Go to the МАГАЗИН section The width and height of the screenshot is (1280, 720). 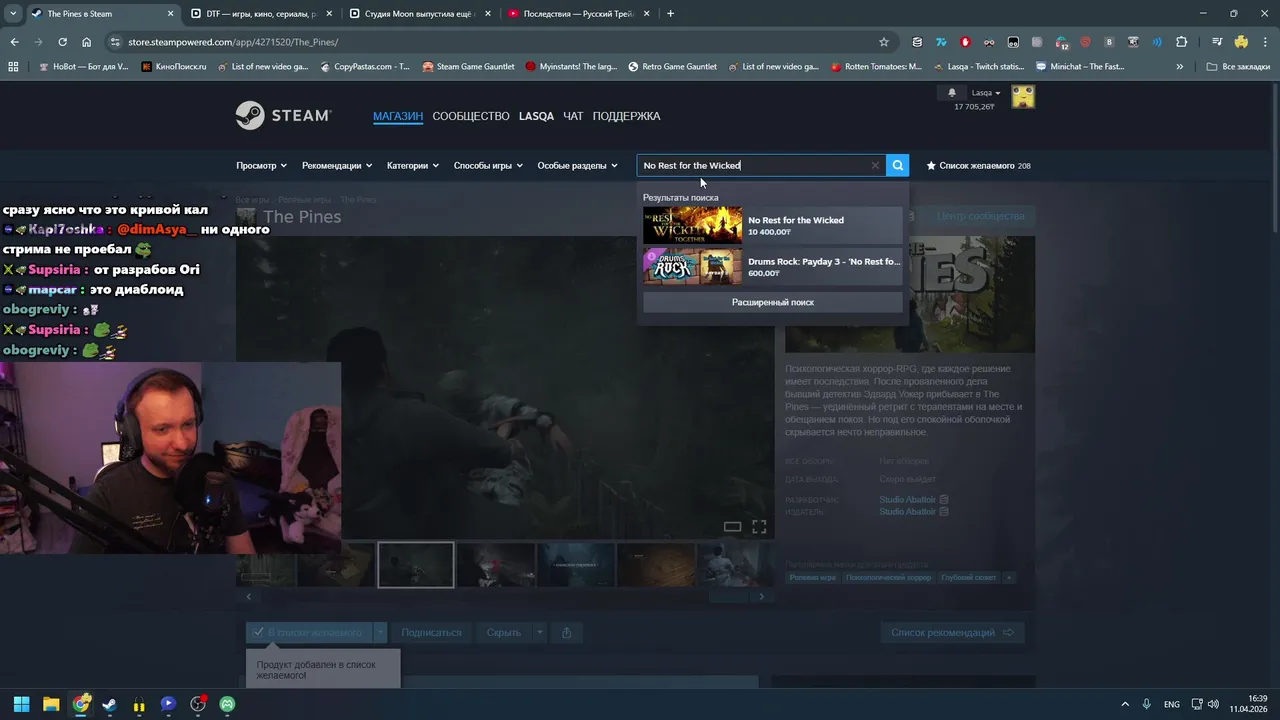[398, 116]
